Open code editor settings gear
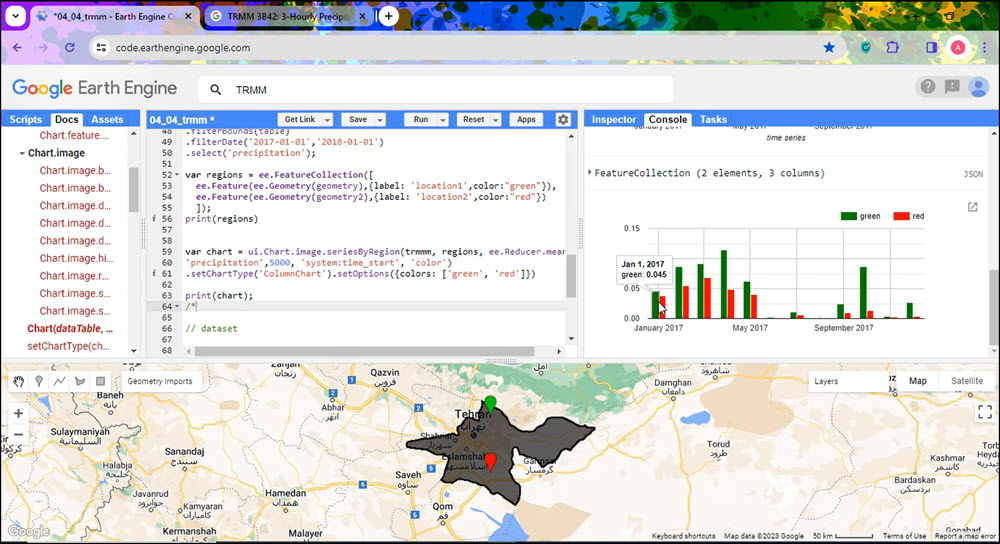The height and width of the screenshot is (544, 1000). click(x=563, y=119)
